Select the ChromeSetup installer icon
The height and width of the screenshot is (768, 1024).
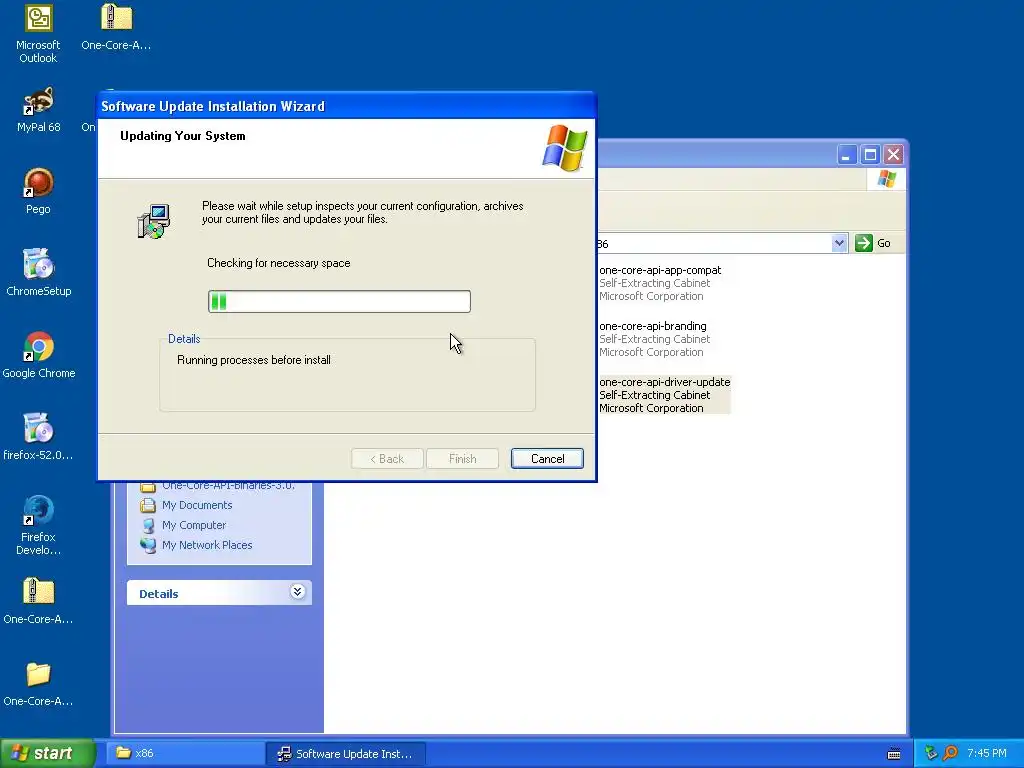tap(38, 272)
